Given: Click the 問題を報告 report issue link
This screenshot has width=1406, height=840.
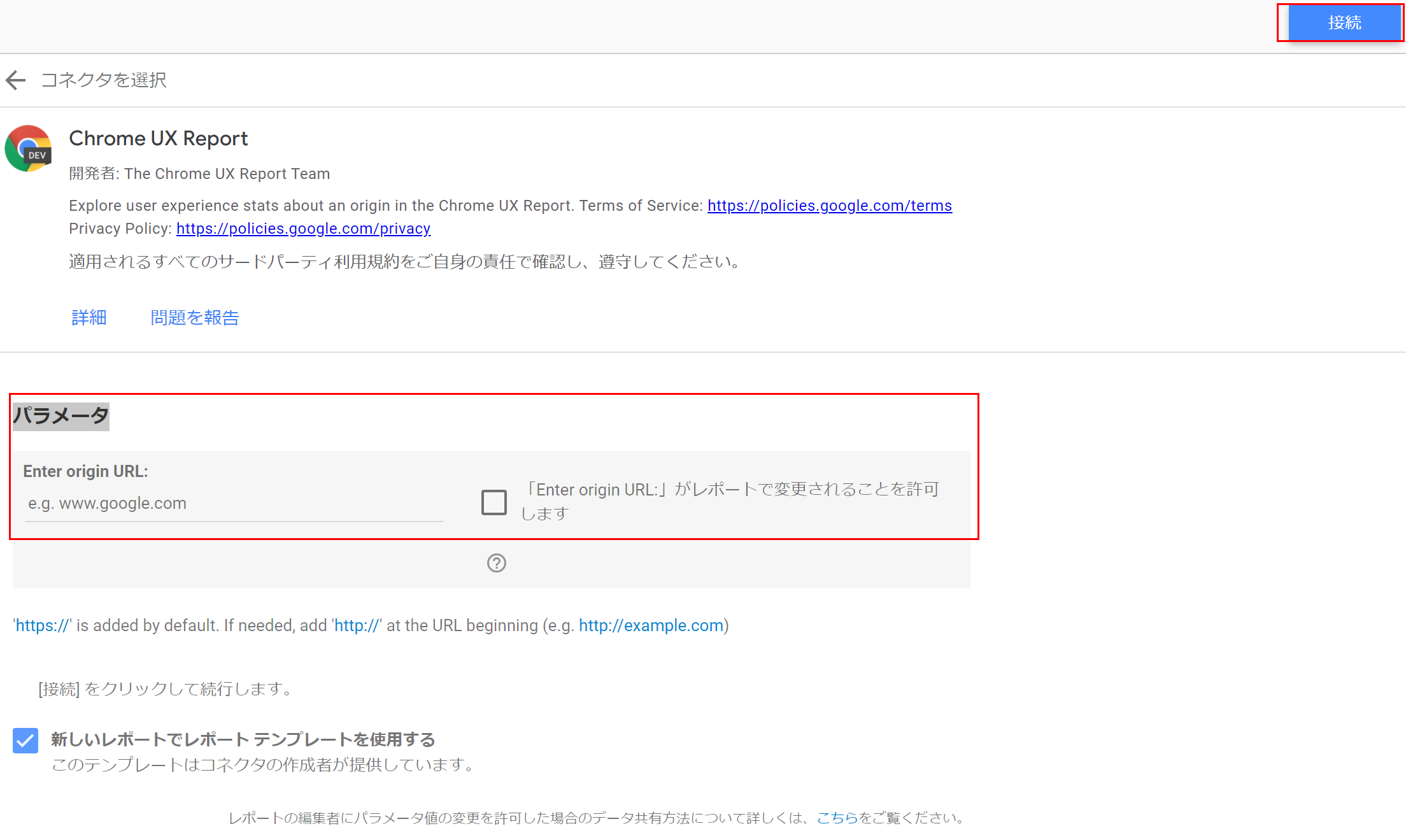Looking at the screenshot, I should 194,317.
